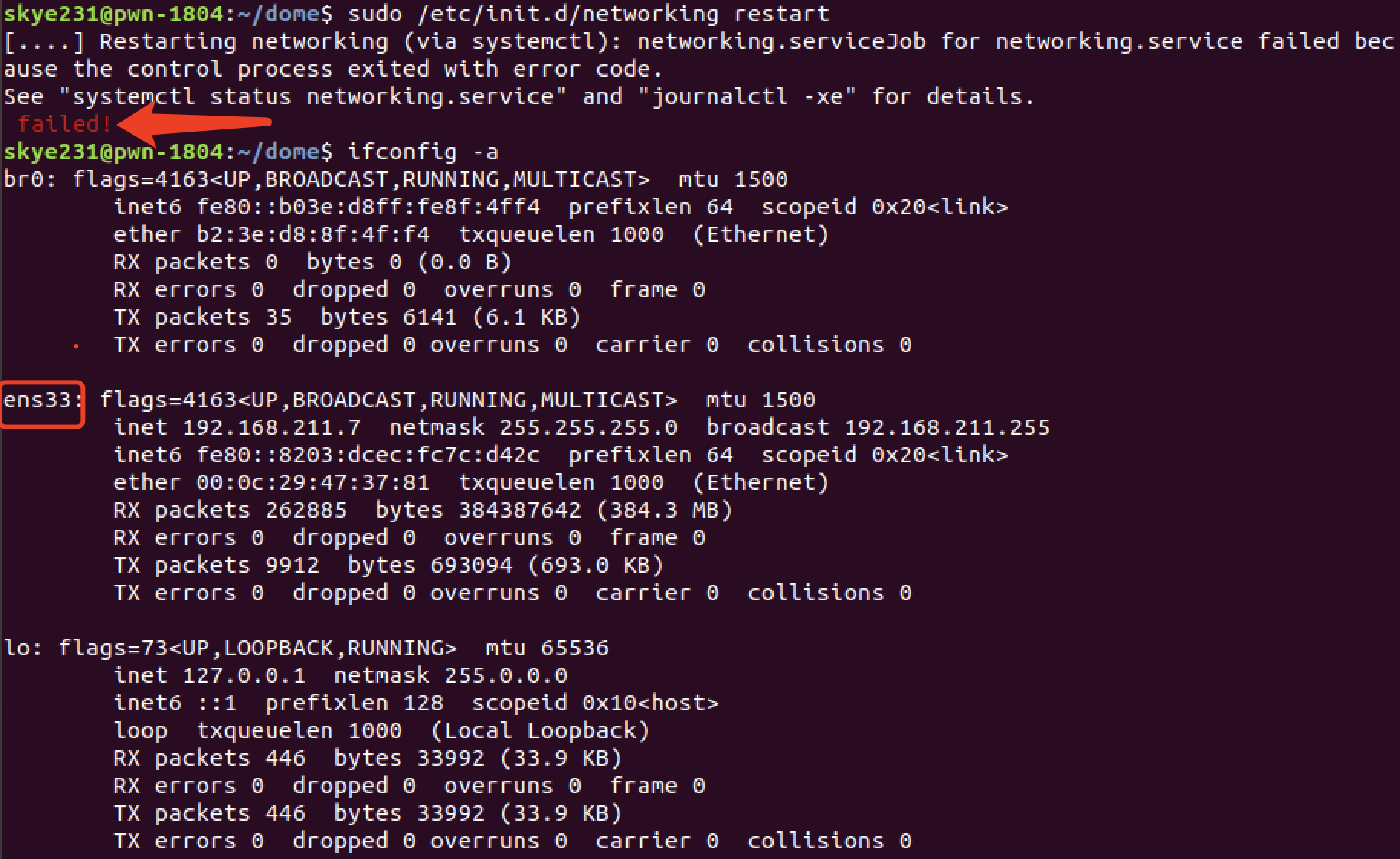Click the br0 MAC address b2:3e:d8:8f:4f:f4
The width and height of the screenshot is (1400, 859).
click(312, 235)
